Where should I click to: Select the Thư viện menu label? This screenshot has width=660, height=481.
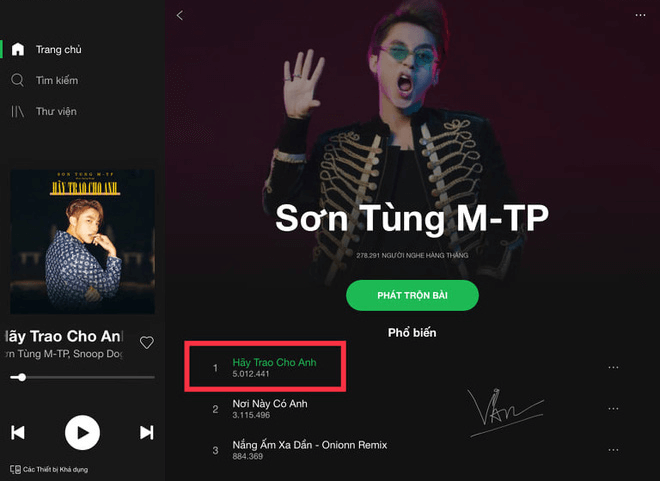[x=56, y=112]
